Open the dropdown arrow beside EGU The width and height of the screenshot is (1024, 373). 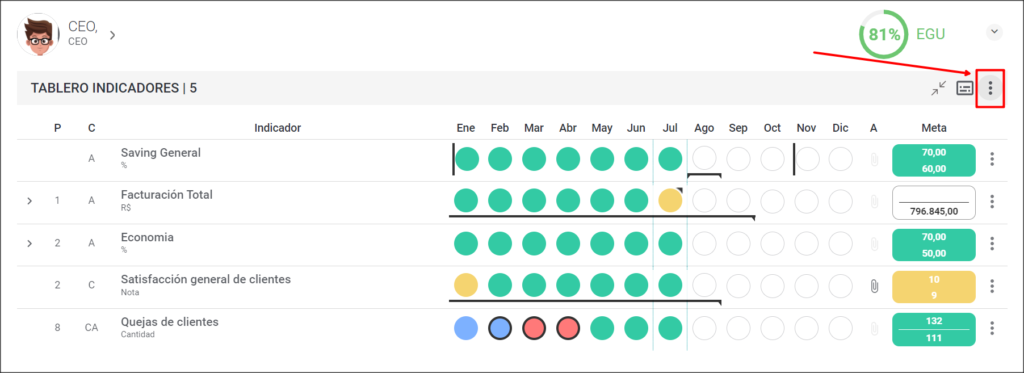[994, 31]
